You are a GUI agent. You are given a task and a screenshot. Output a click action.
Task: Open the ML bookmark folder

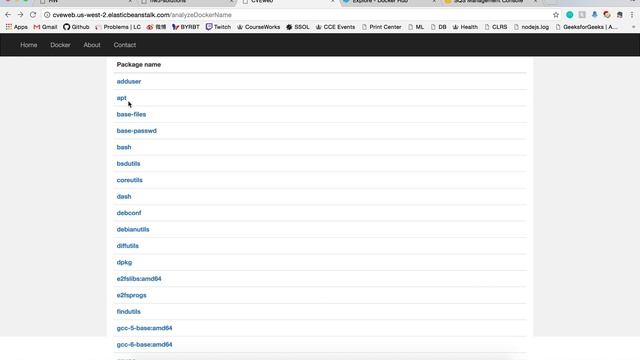tap(416, 27)
